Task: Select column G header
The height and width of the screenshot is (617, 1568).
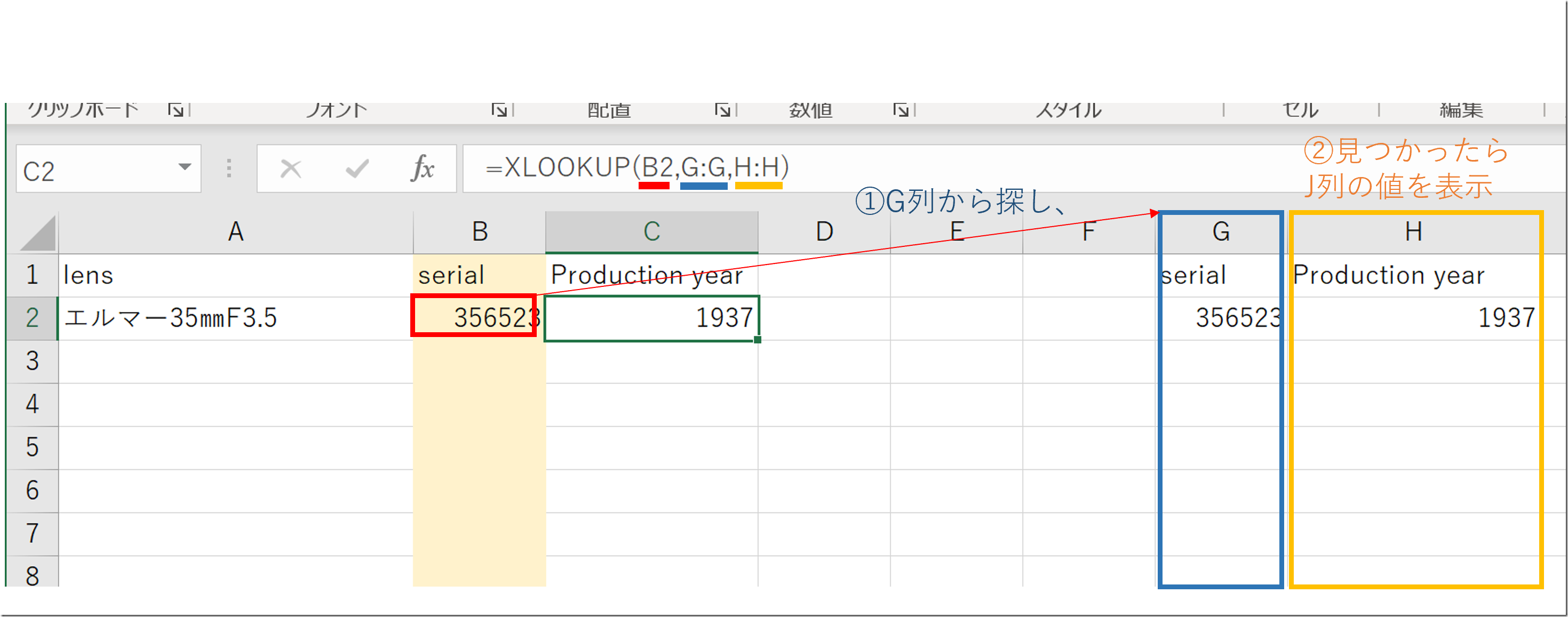Action: [1221, 232]
